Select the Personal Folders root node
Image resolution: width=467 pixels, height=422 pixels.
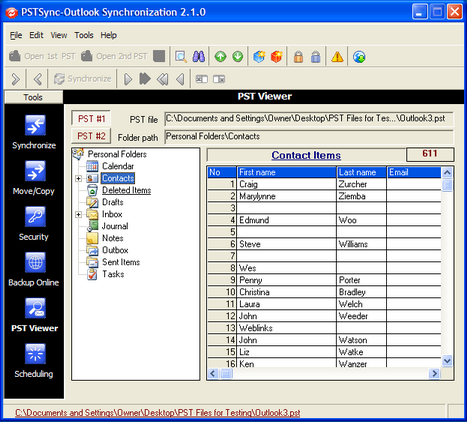click(x=117, y=154)
